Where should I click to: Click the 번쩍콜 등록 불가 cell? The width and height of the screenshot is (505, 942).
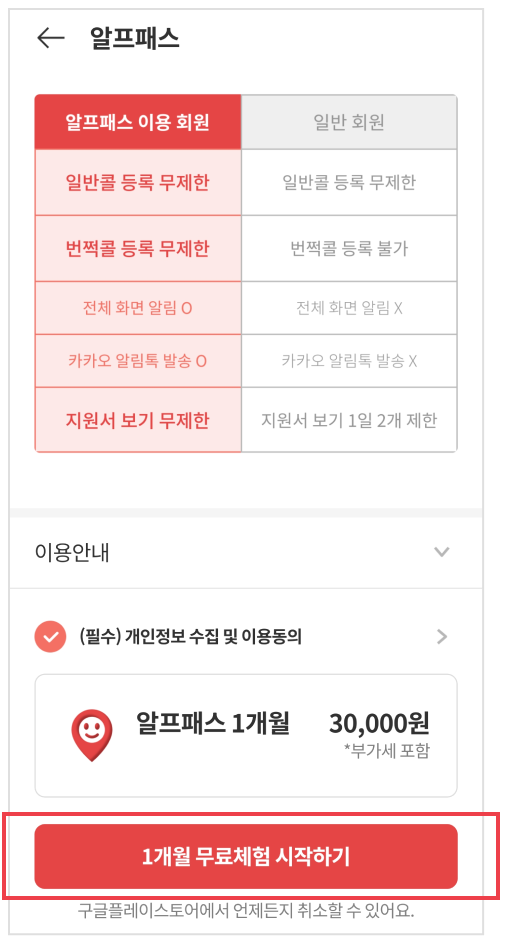tap(349, 248)
